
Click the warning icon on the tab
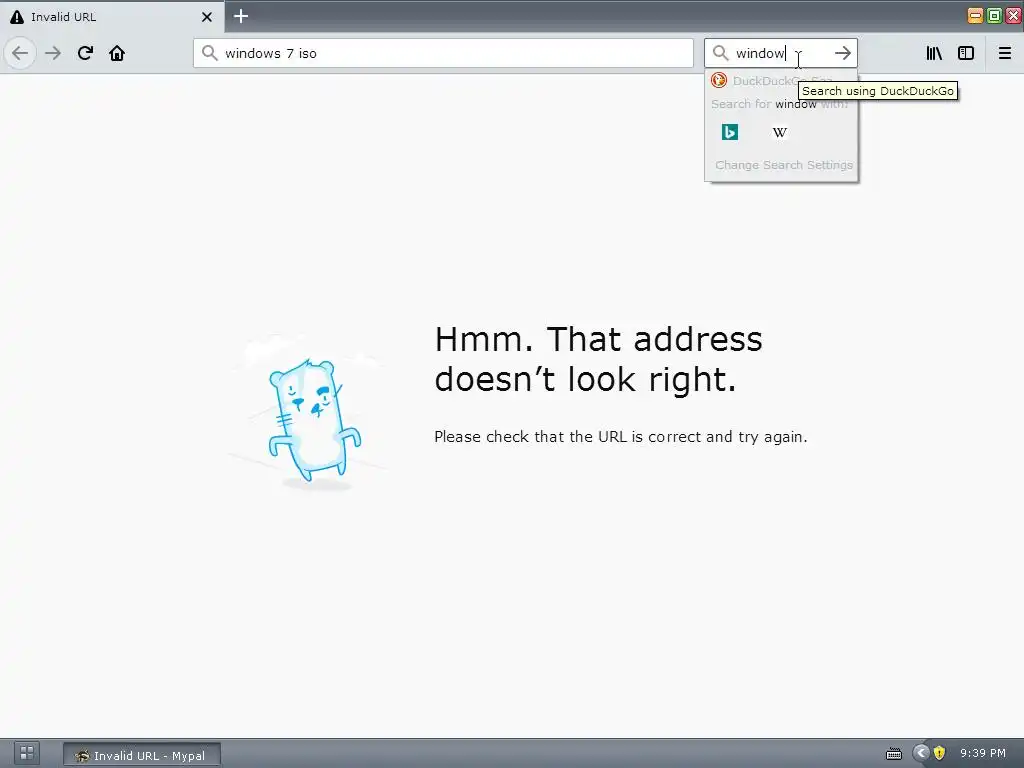tap(17, 17)
